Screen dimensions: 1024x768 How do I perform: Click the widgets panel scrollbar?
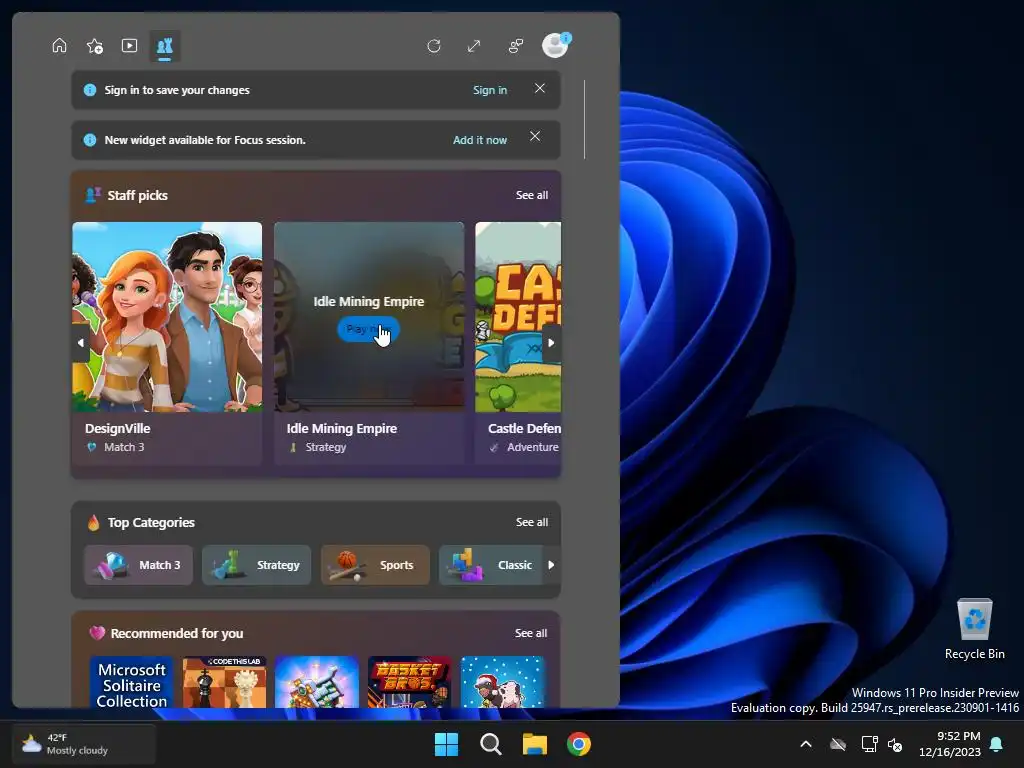(x=584, y=120)
